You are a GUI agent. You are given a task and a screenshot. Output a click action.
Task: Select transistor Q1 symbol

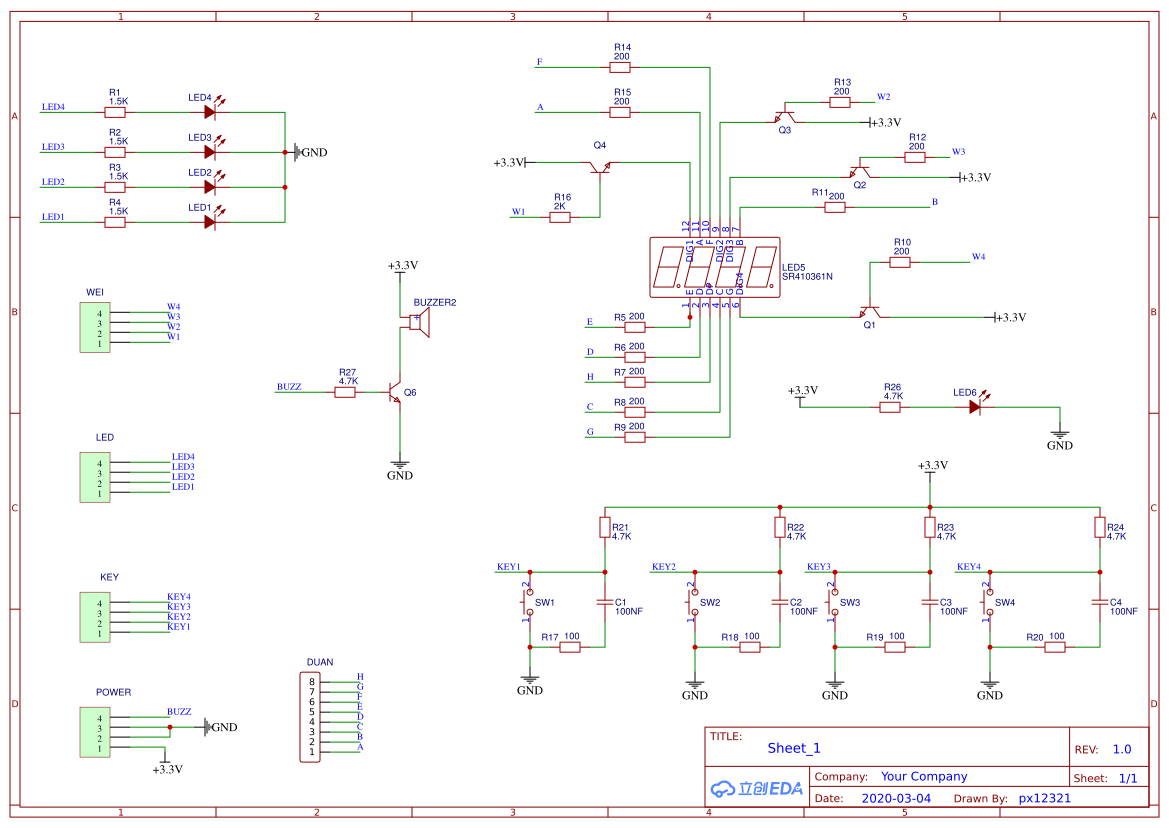tap(870, 310)
